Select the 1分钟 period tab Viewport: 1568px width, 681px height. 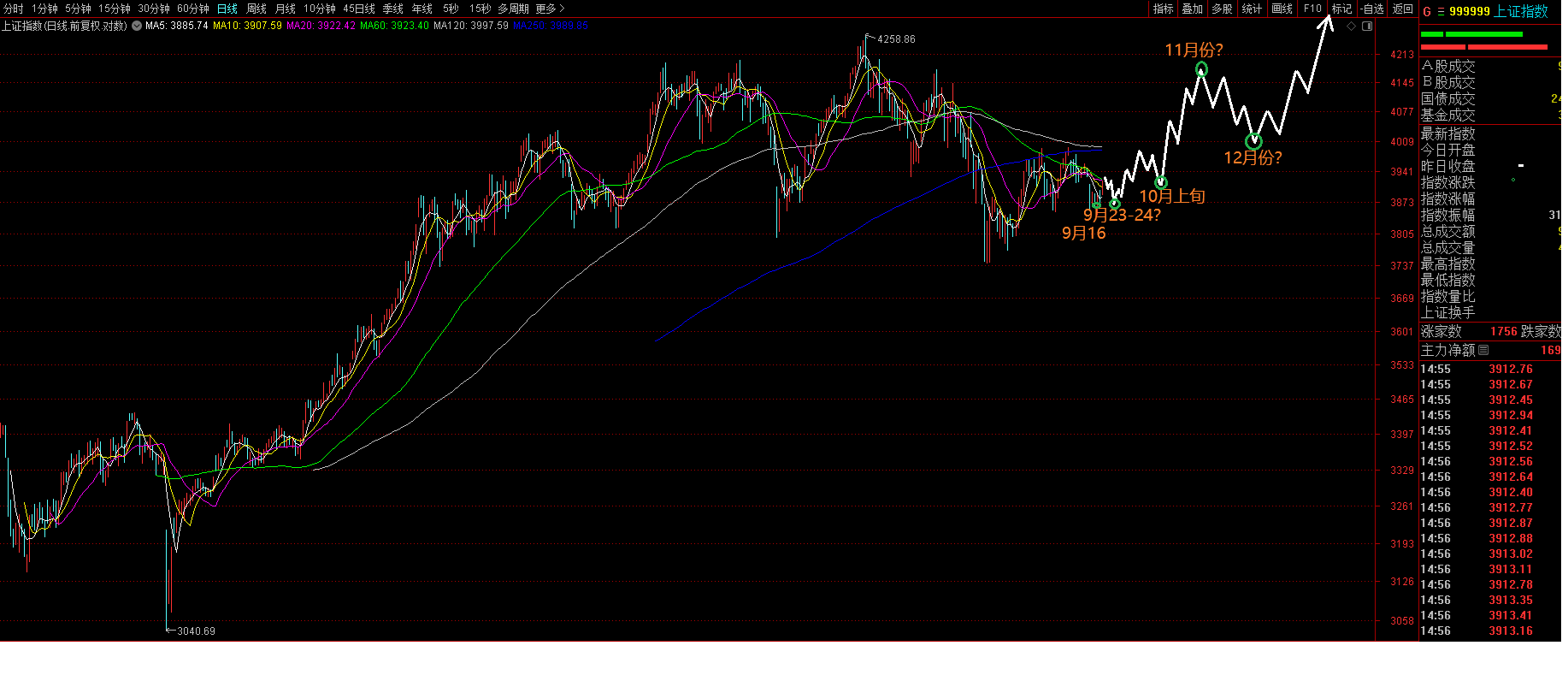tap(44, 9)
